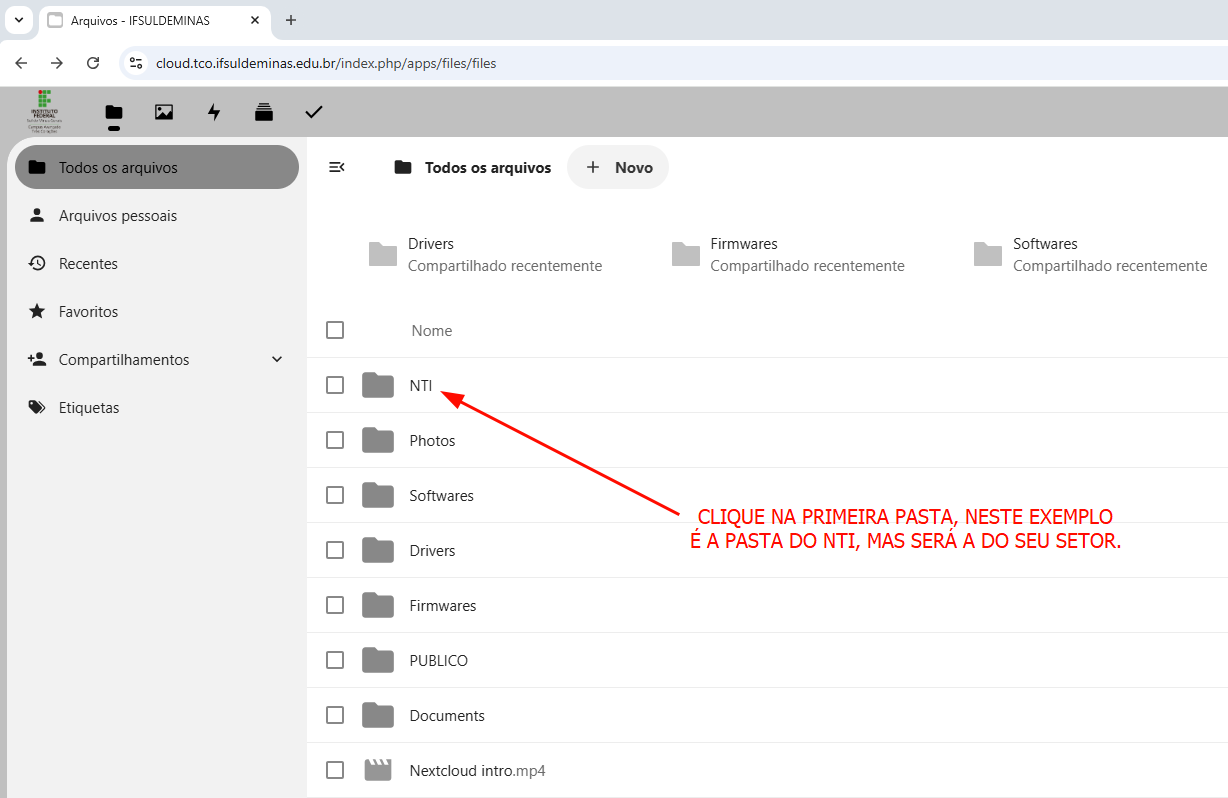Open the browser tab search dropdown arrow
The height and width of the screenshot is (798, 1228).
click(x=18, y=20)
